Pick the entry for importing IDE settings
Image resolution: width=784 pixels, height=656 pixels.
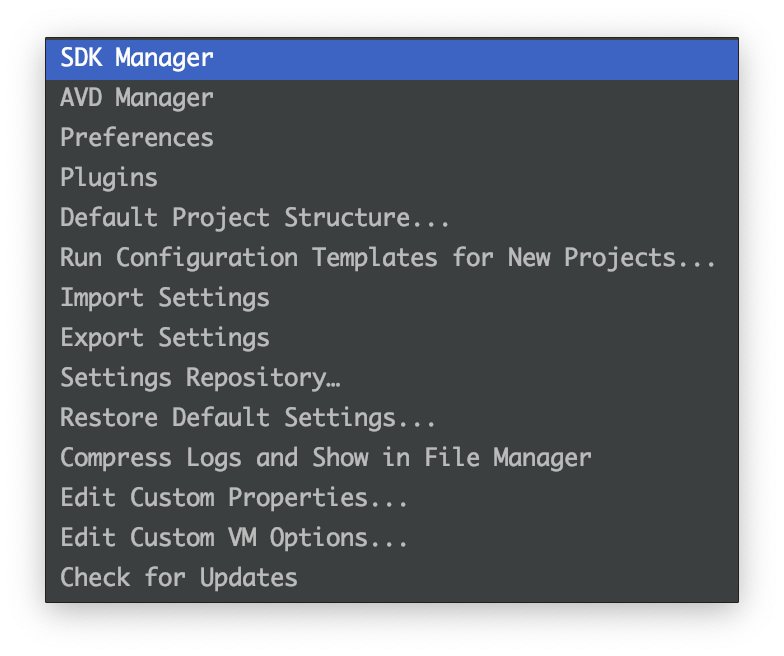[x=392, y=298]
